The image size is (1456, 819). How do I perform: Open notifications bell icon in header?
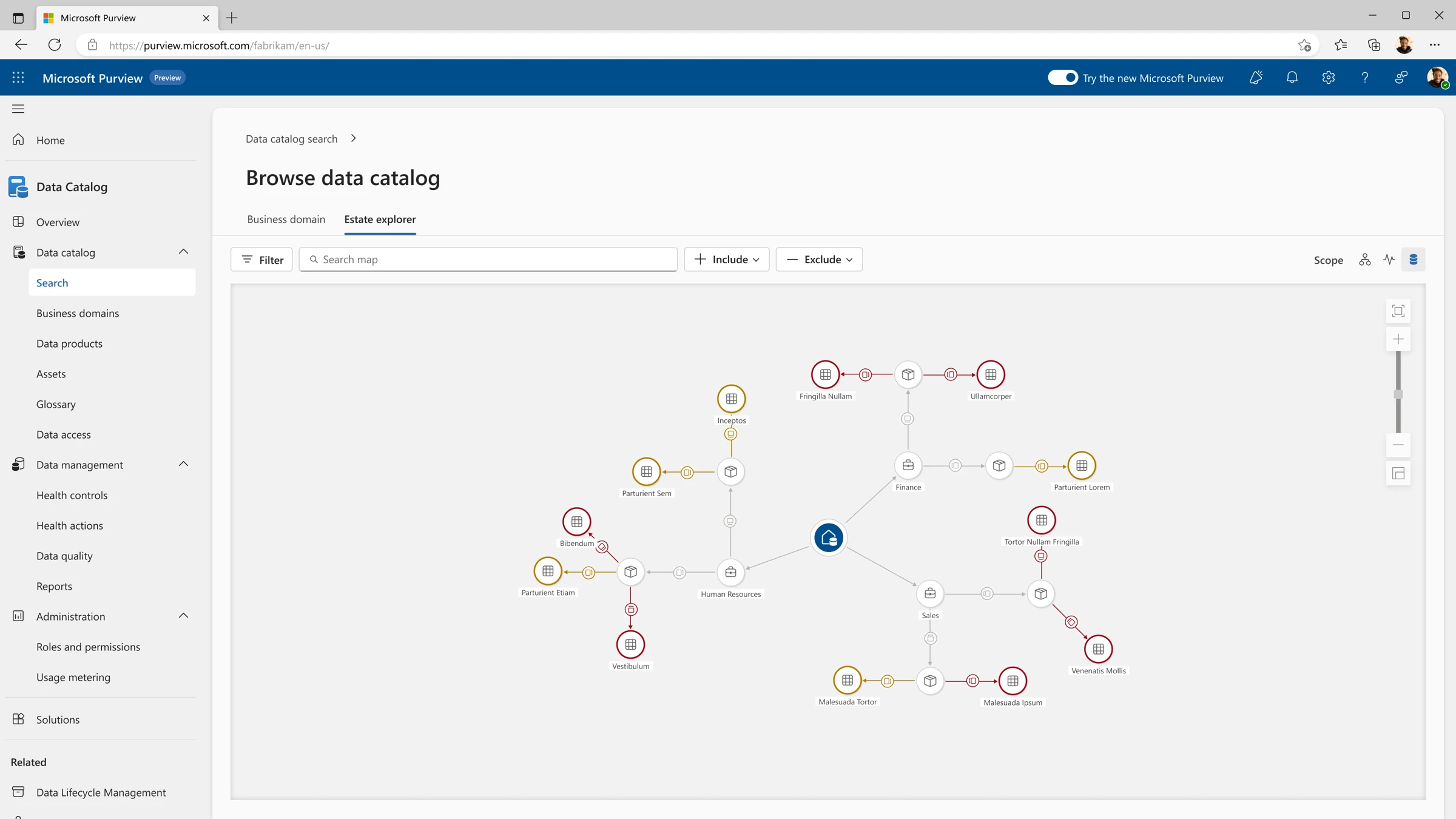pyautogui.click(x=1292, y=78)
